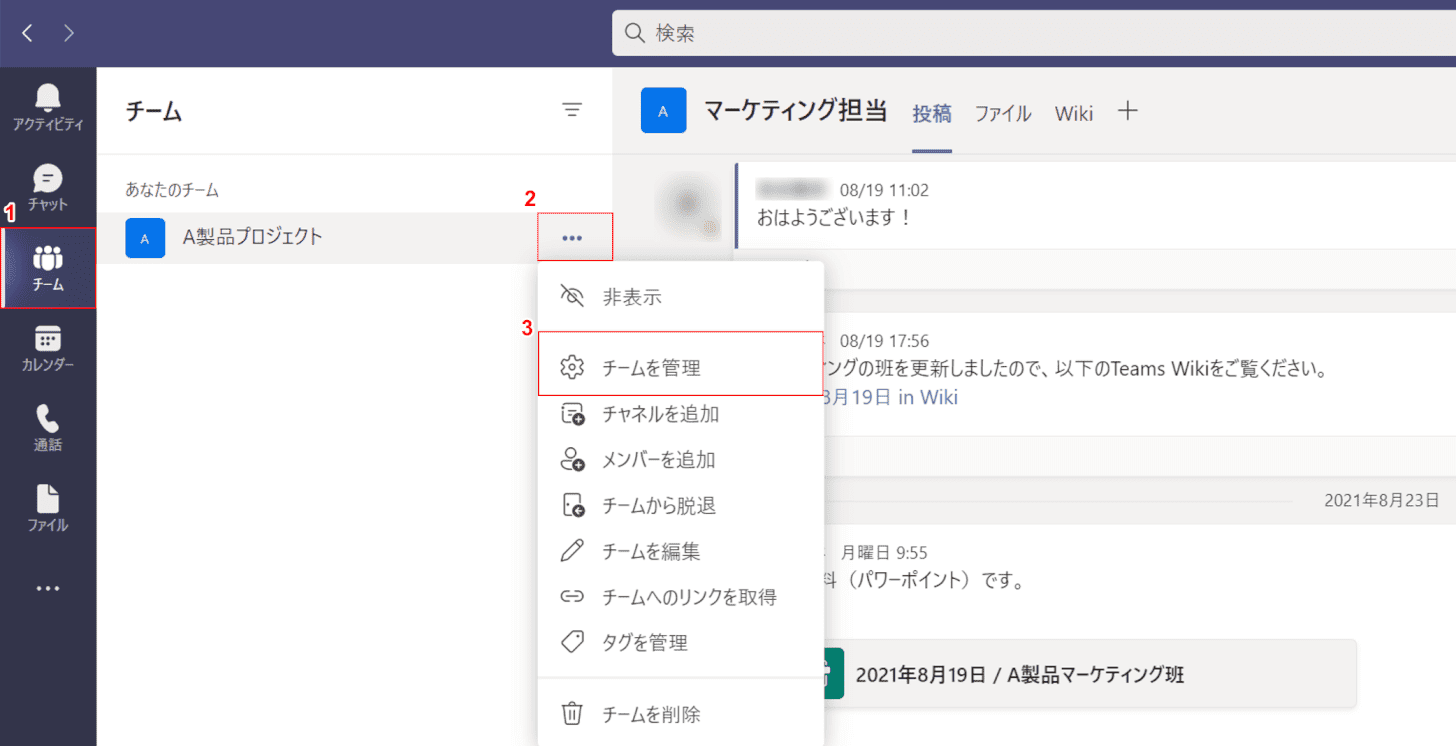
Task: Click the あなたのチーム section label
Action: [172, 189]
